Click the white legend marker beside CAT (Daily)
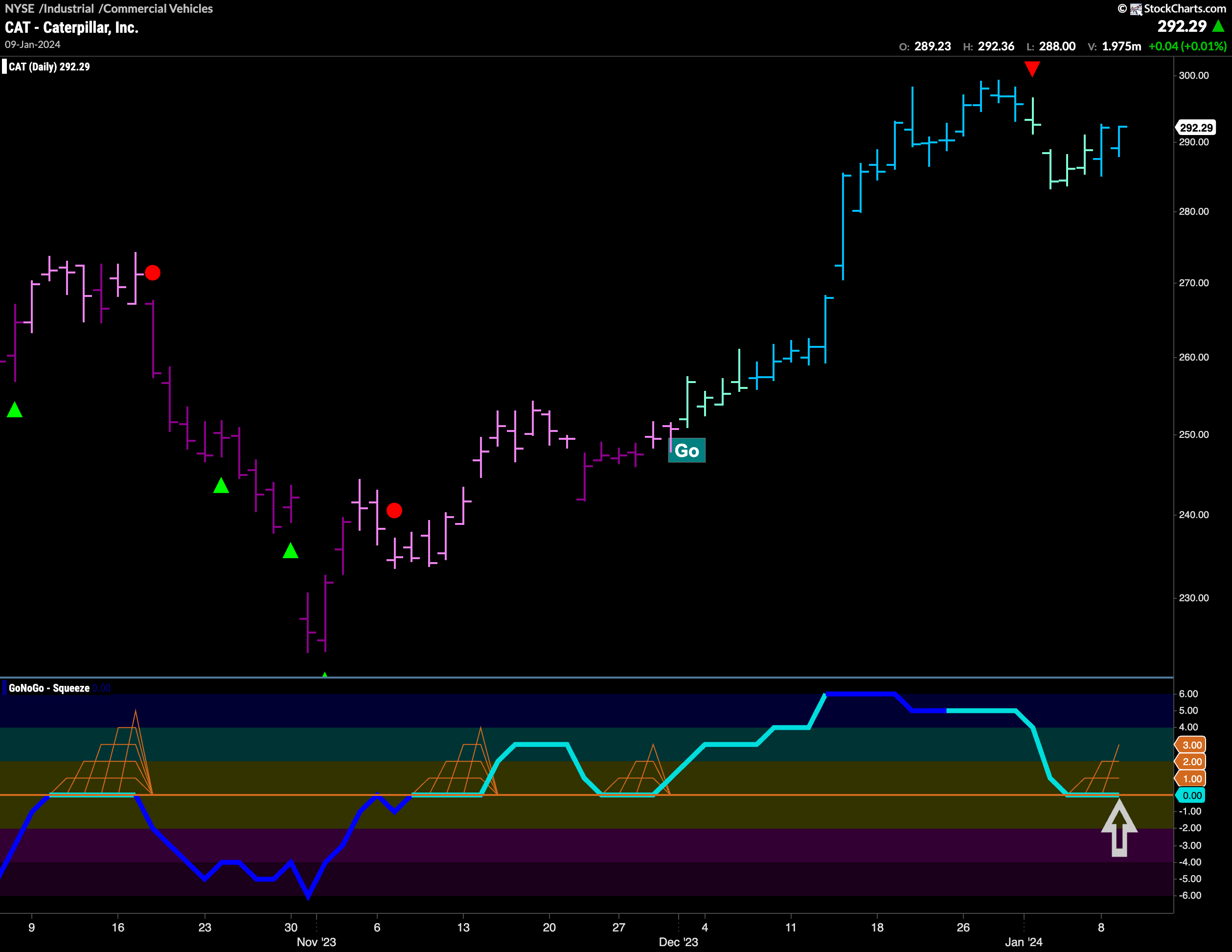The width and height of the screenshot is (1232, 952). [x=4, y=67]
